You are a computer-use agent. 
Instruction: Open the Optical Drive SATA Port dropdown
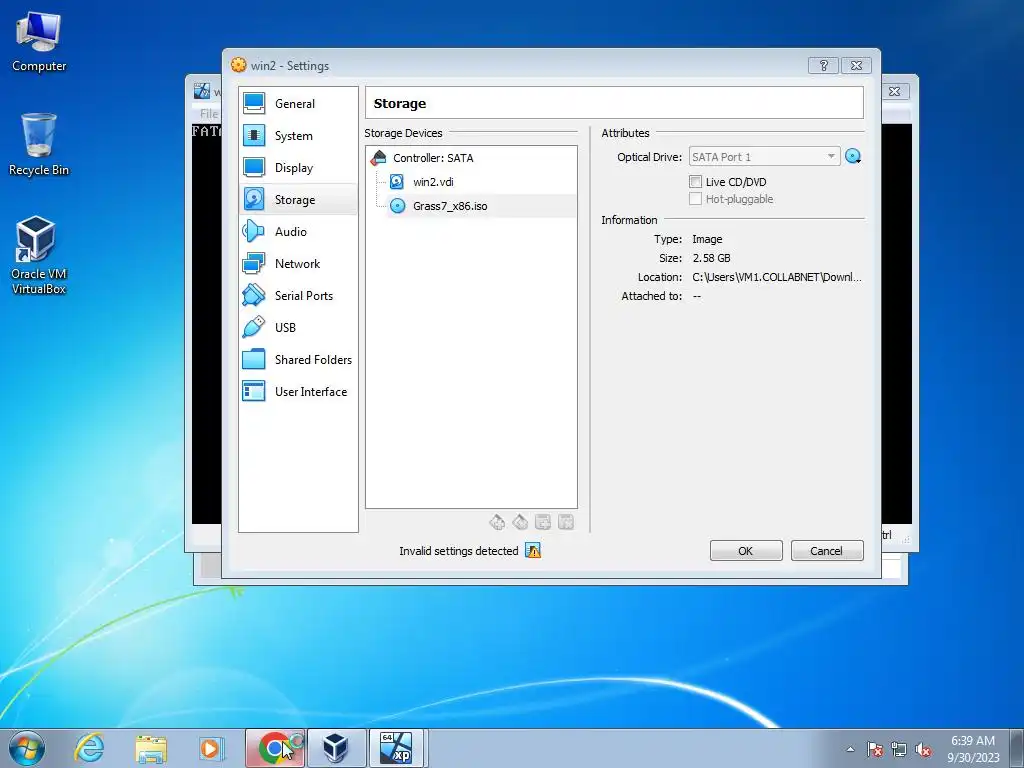tap(764, 157)
